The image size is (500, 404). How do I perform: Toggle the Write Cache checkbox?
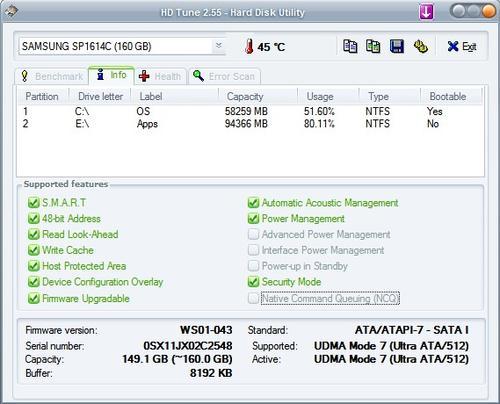pos(34,250)
